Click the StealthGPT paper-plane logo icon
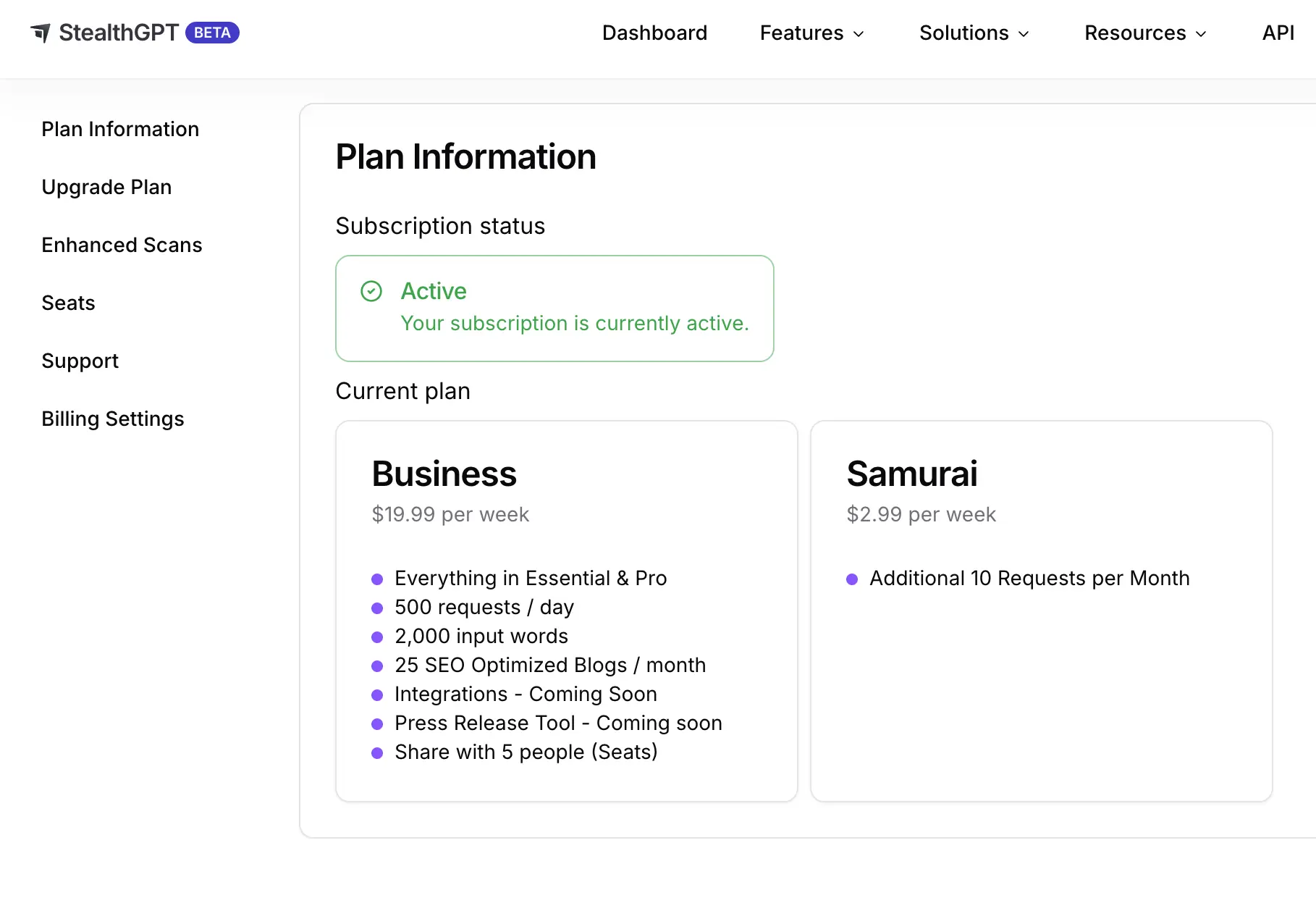This screenshot has width=1316, height=898. (41, 33)
